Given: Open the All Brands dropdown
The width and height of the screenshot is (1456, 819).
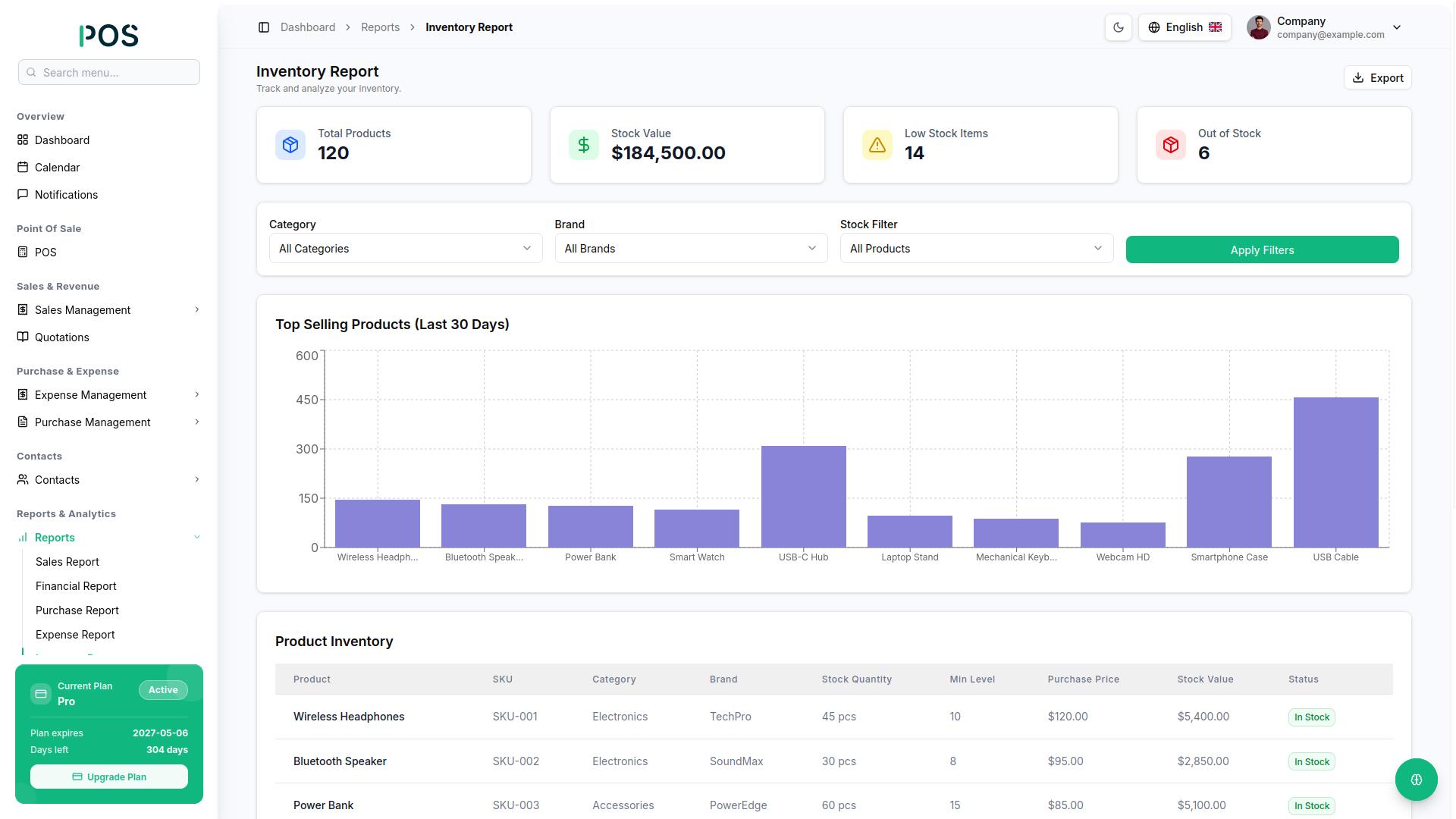Looking at the screenshot, I should coord(691,249).
